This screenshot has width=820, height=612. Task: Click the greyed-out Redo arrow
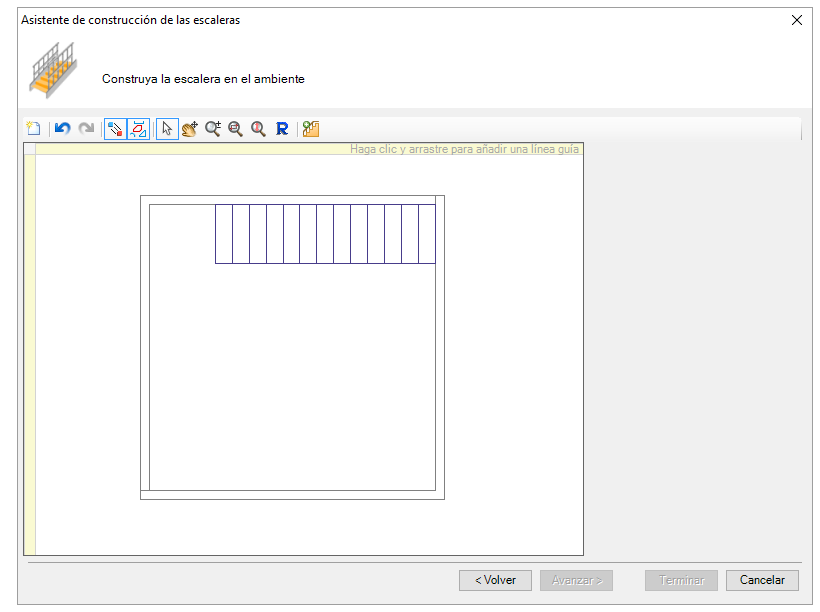pos(86,129)
